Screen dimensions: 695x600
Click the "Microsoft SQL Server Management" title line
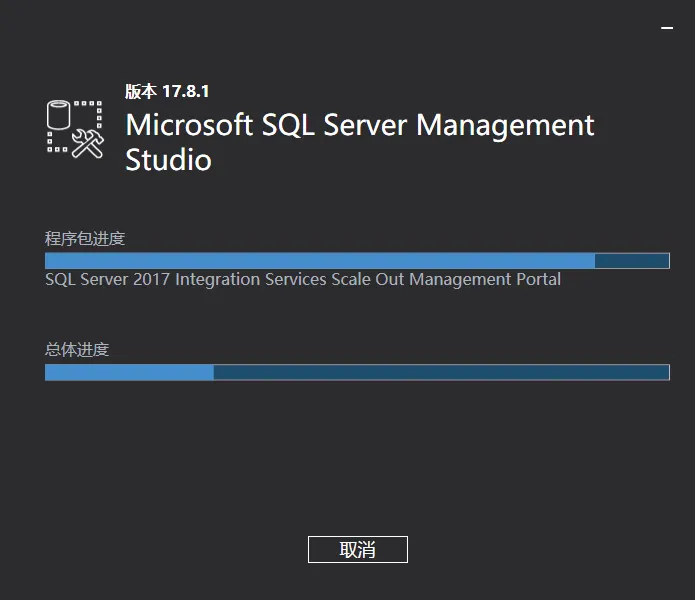[360, 125]
